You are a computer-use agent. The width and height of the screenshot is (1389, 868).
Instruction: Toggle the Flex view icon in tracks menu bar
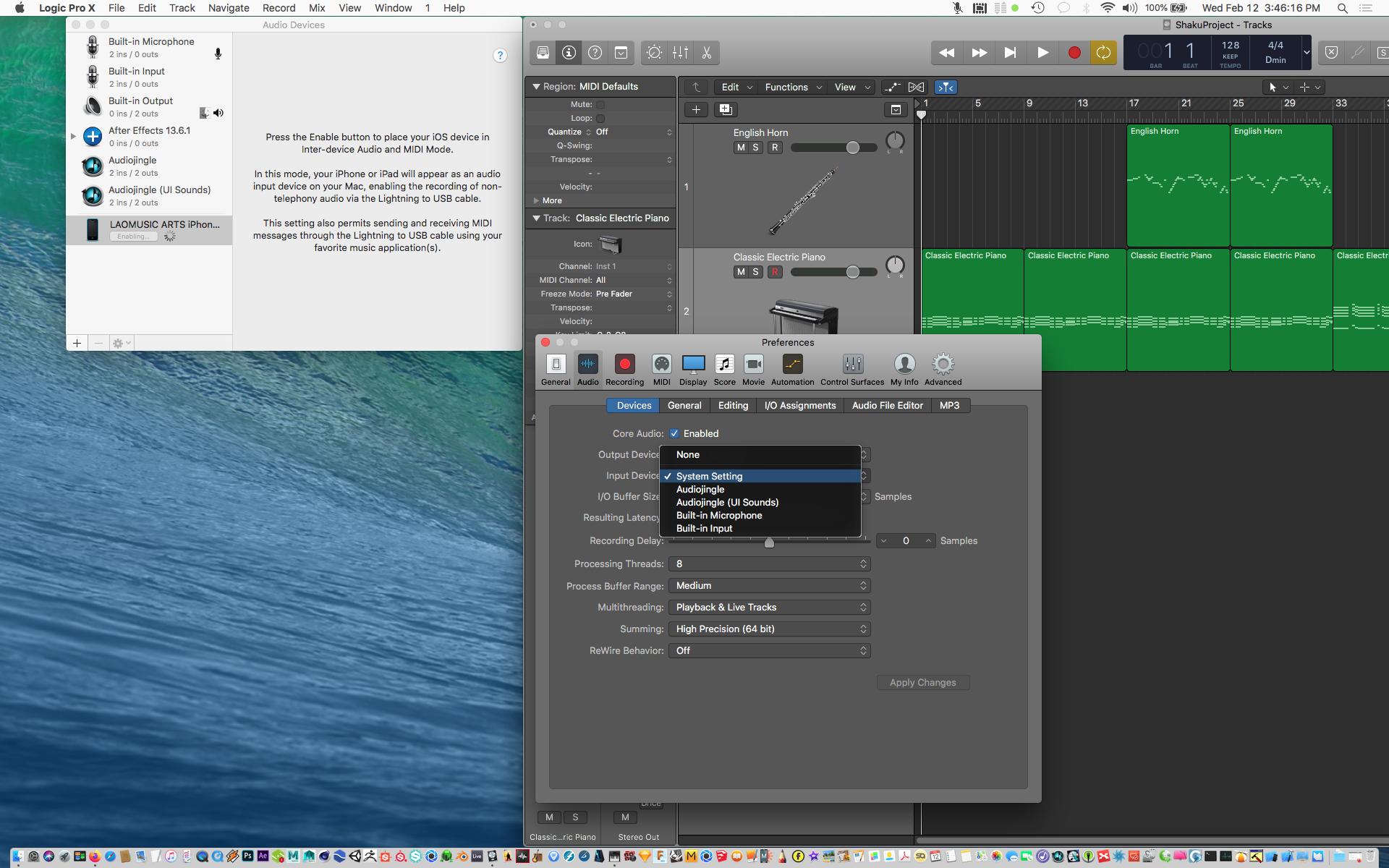pyautogui.click(x=916, y=87)
